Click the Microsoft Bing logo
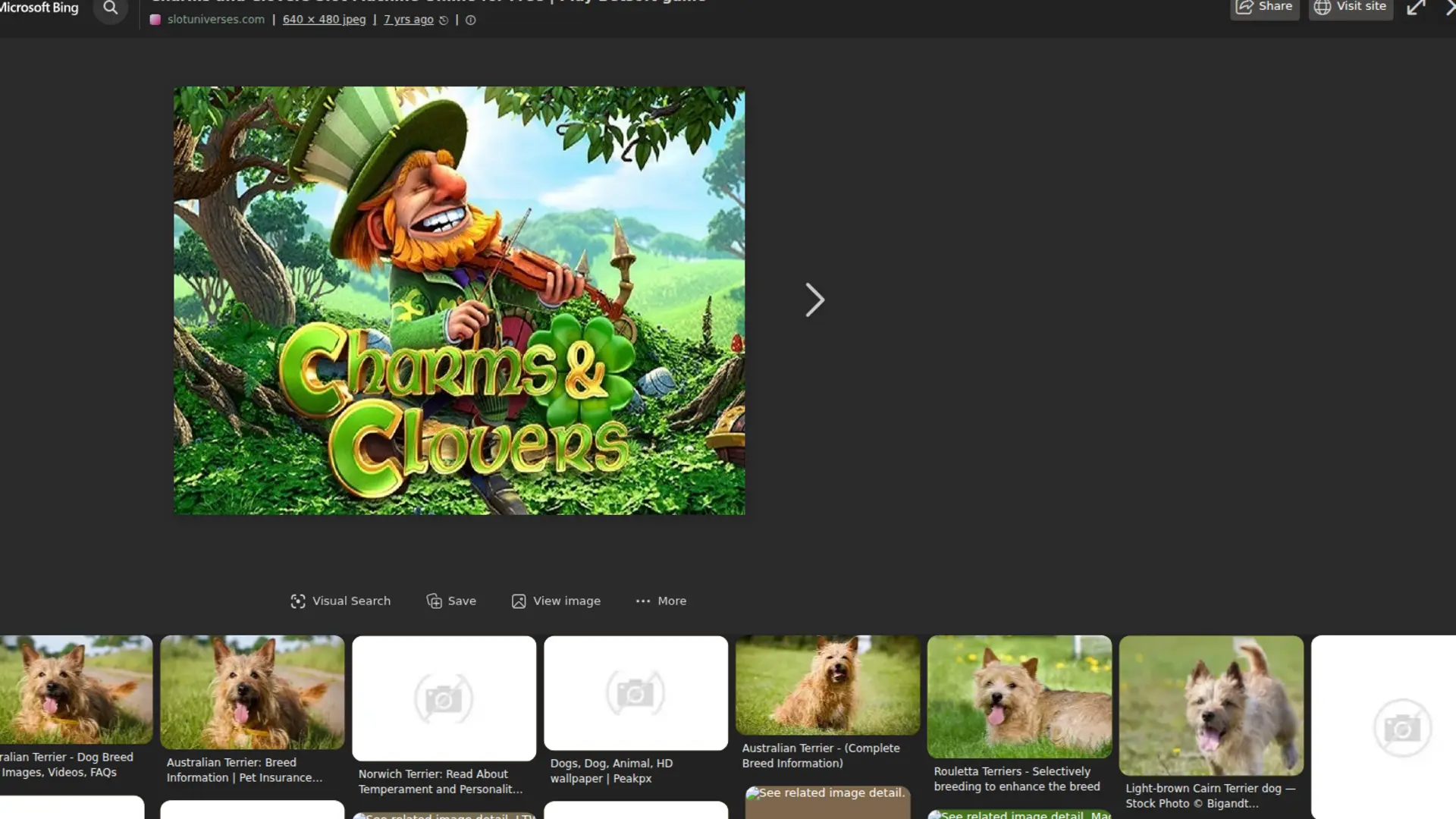This screenshot has width=1456, height=819. coord(39,8)
